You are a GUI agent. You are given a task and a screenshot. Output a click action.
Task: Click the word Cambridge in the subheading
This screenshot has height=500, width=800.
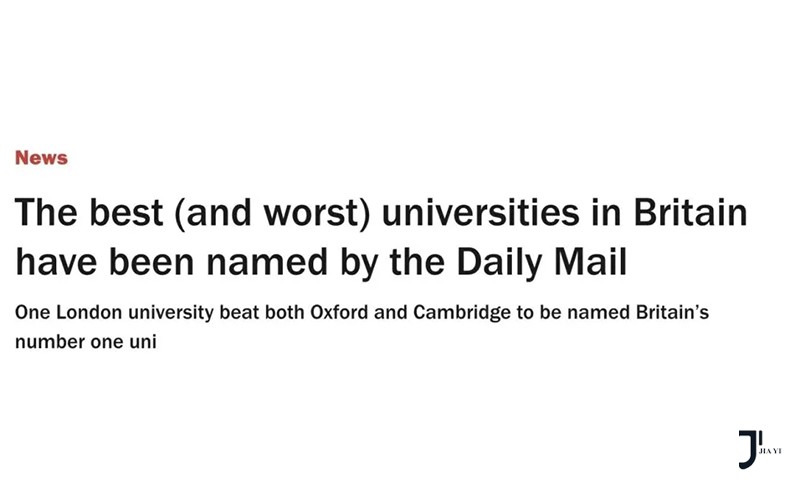(x=462, y=312)
